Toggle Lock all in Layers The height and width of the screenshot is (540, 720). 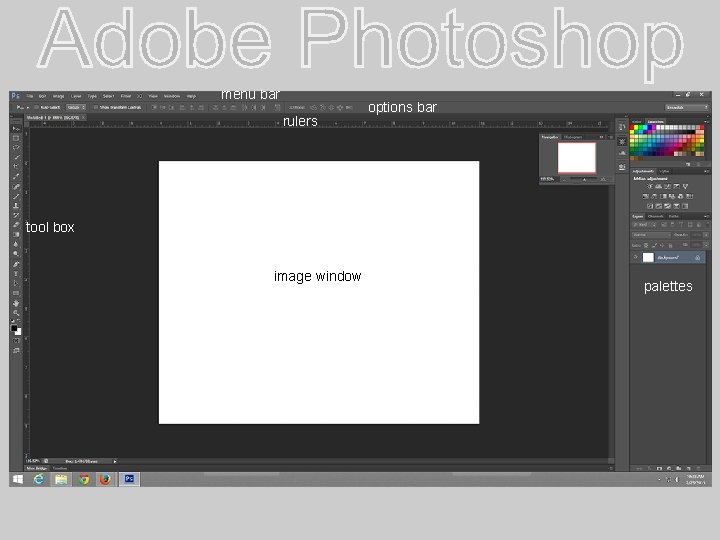click(669, 245)
